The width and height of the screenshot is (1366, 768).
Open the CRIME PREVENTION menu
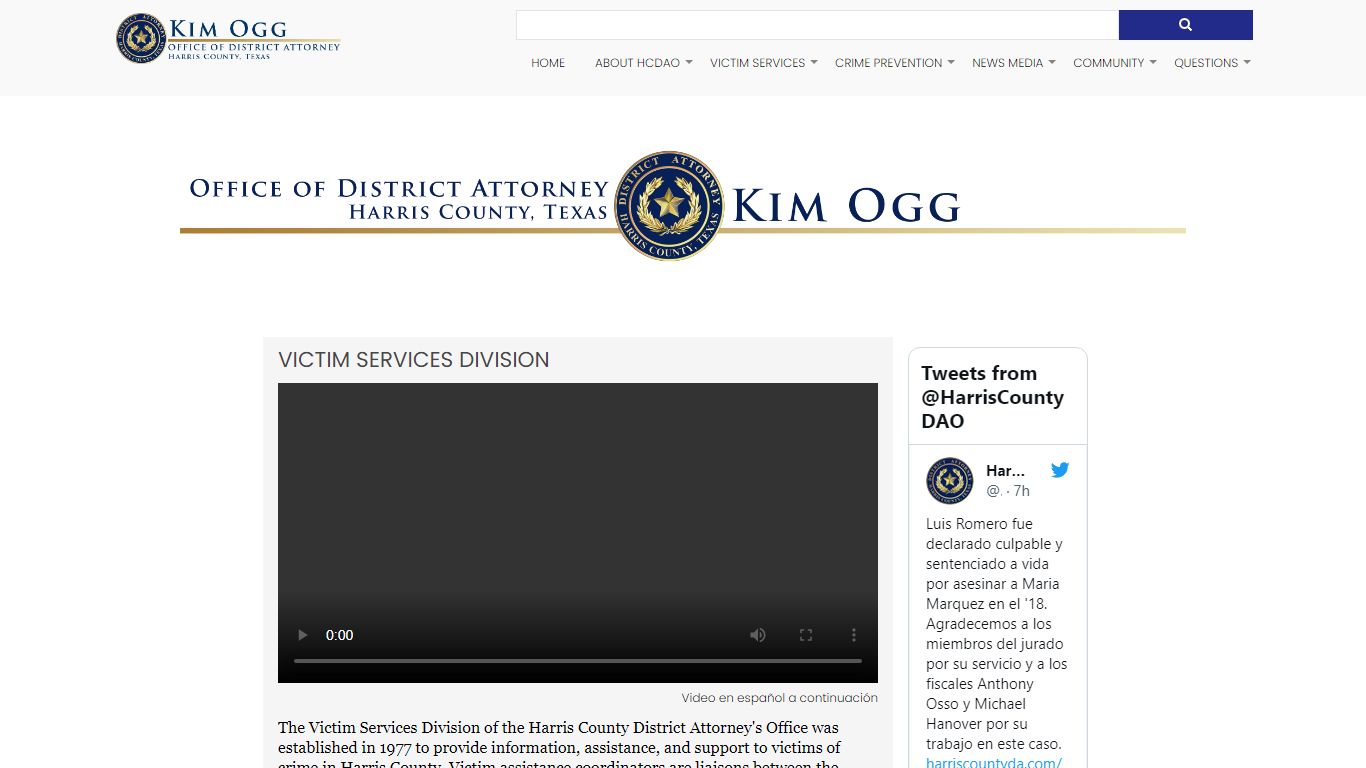[888, 63]
